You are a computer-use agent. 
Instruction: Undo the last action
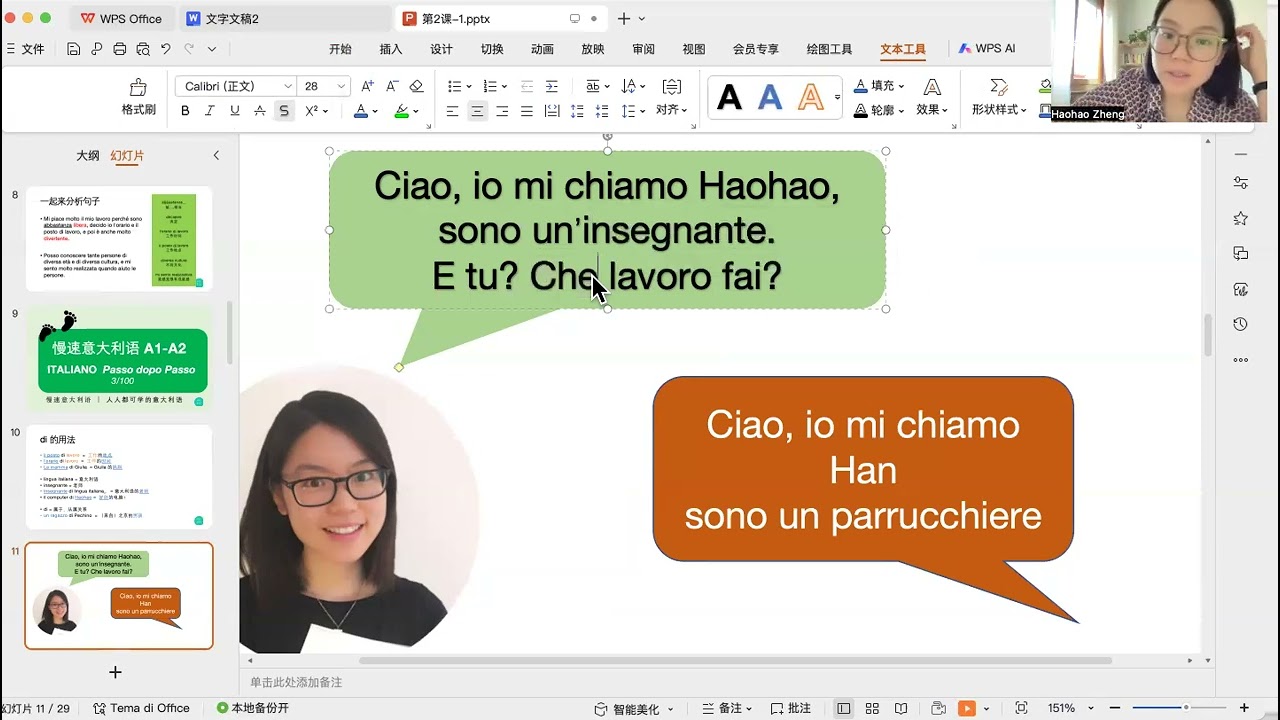pyautogui.click(x=166, y=49)
